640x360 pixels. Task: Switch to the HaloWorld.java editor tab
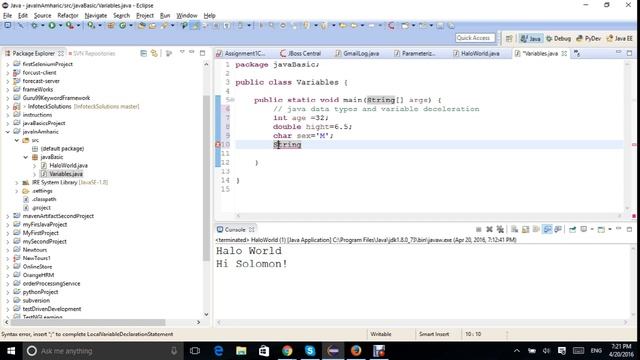click(480, 53)
